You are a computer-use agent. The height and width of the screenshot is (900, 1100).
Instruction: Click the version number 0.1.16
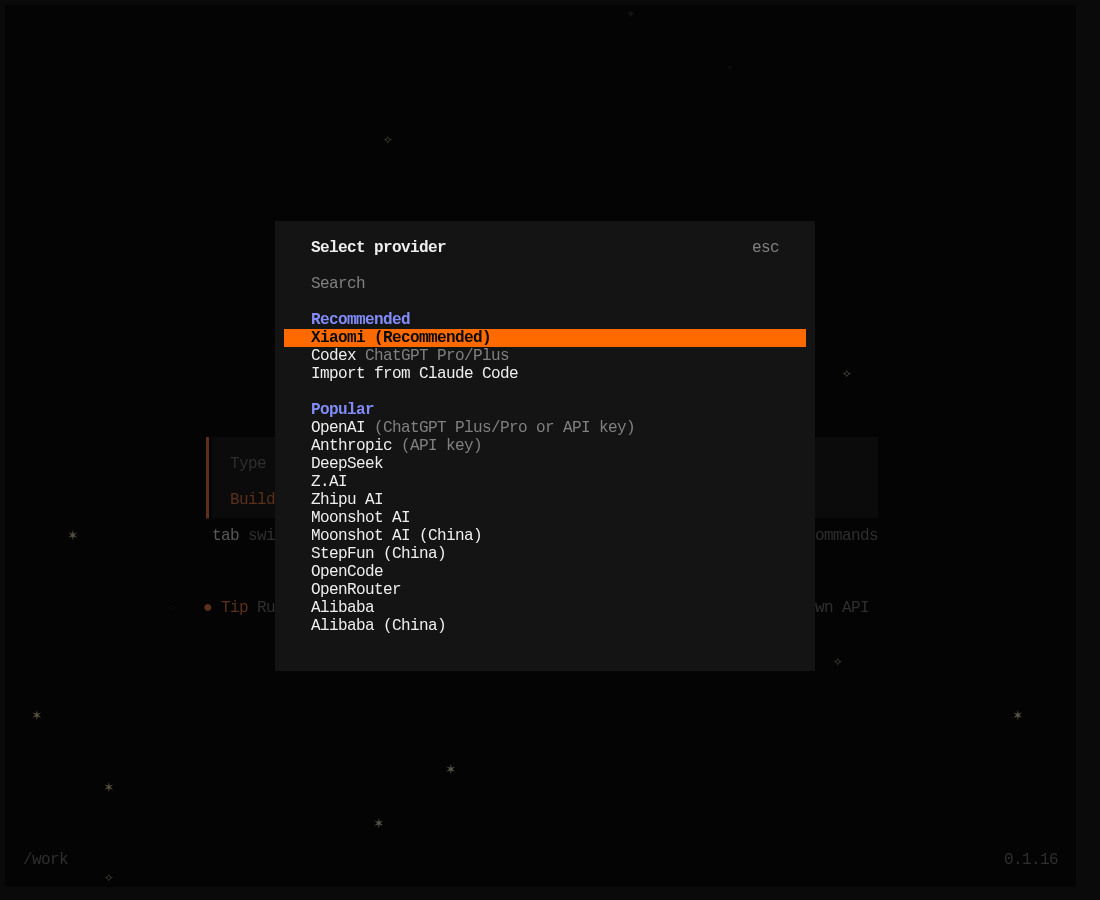point(1031,859)
